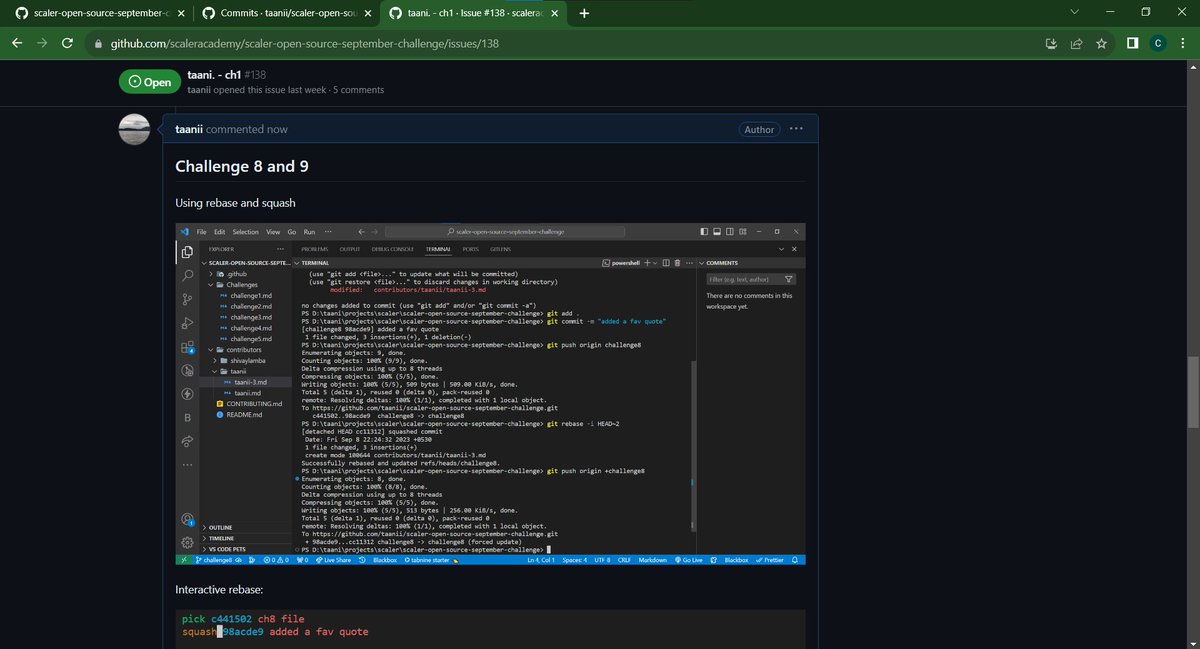Image resolution: width=1200 pixels, height=649 pixels.
Task: Click the browser forward arrow
Action: (x=42, y=44)
